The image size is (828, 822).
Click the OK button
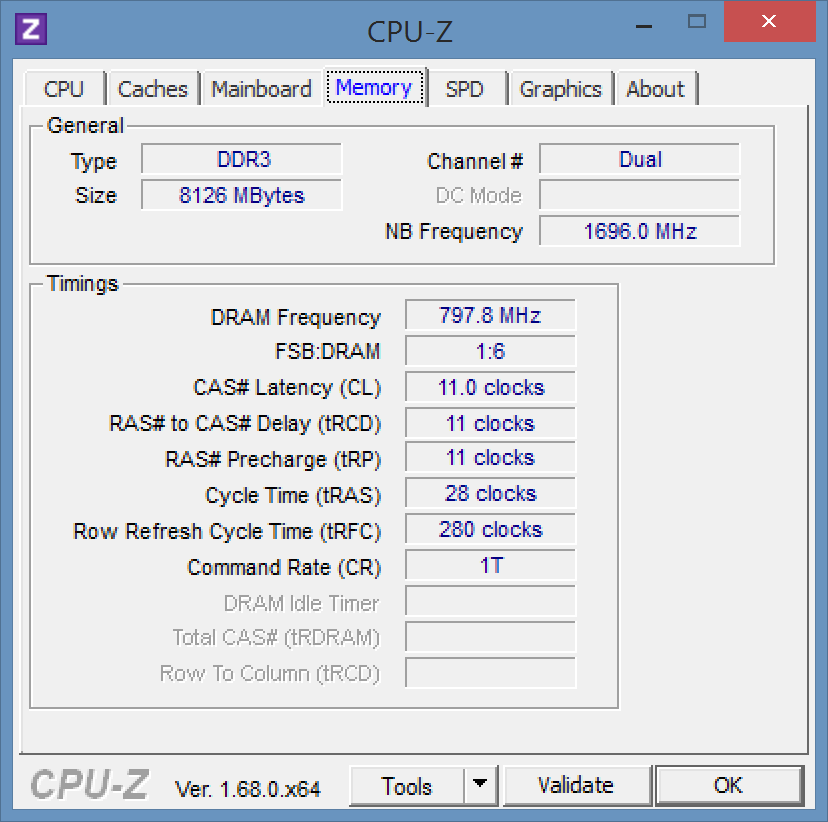pos(729,786)
